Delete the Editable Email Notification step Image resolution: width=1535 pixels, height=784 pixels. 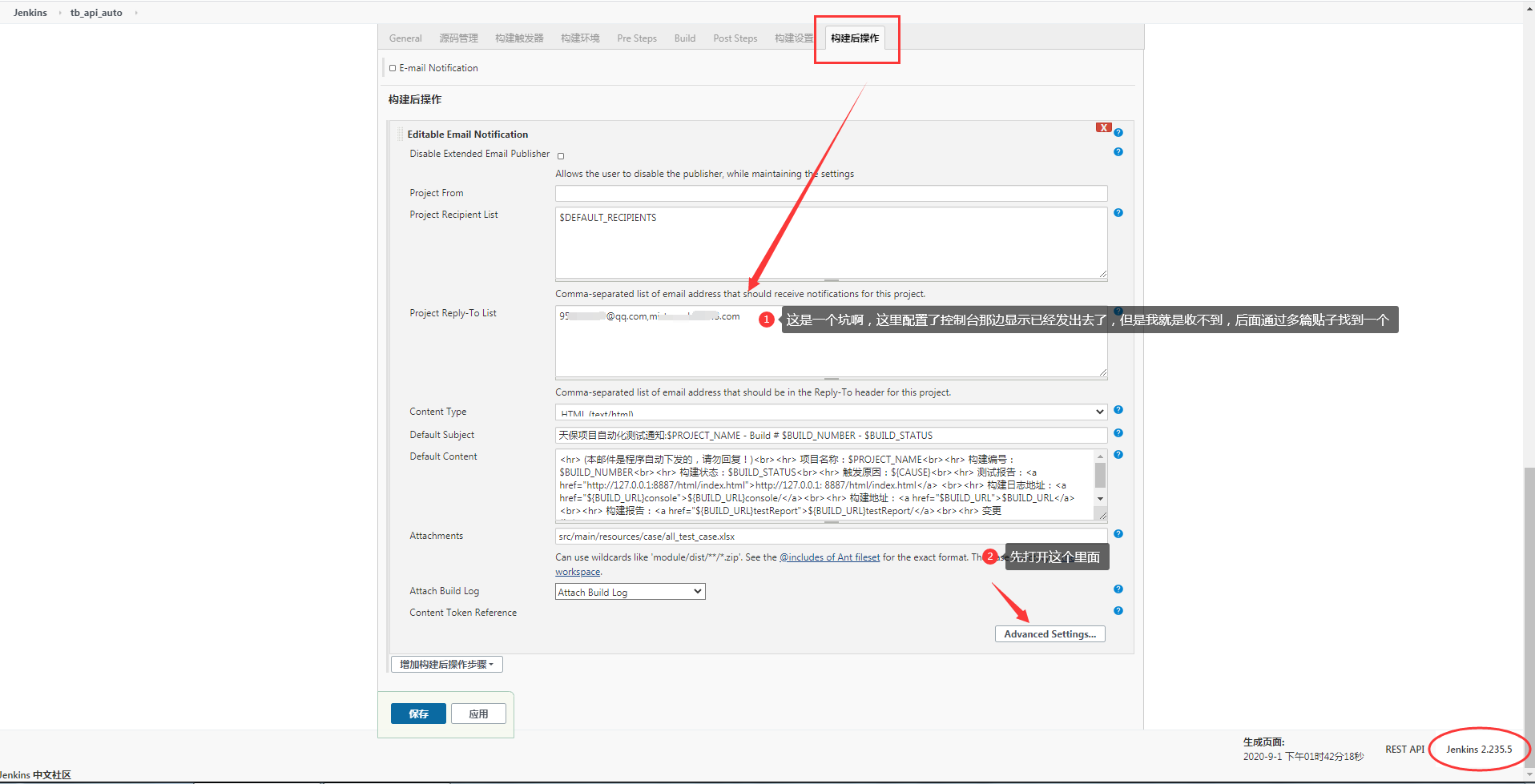click(1103, 128)
